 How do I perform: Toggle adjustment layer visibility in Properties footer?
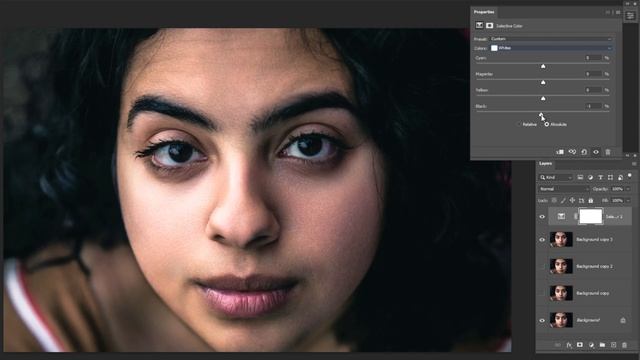[x=596, y=152]
